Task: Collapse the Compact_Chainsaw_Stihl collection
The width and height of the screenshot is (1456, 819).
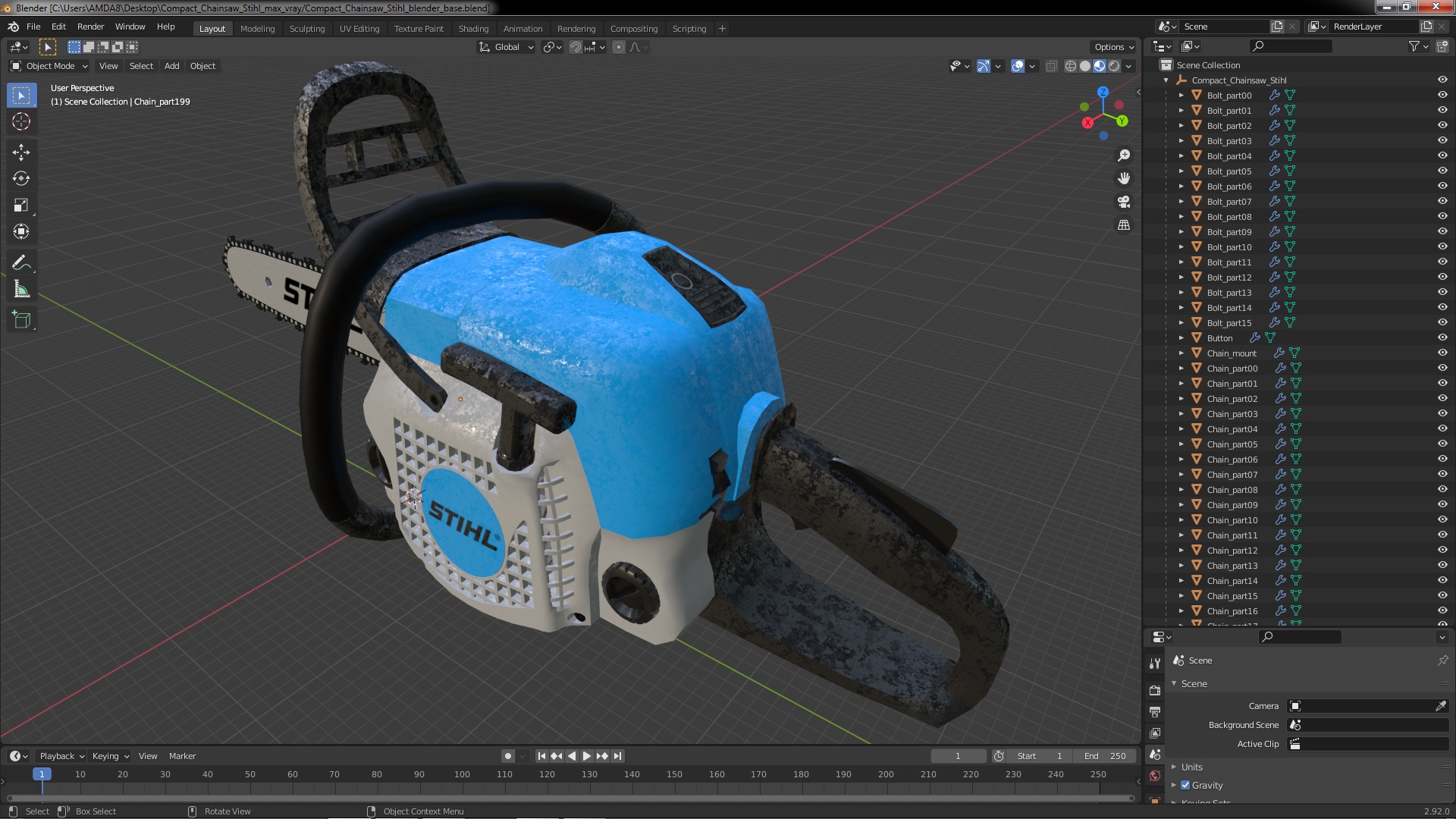Action: (1166, 80)
